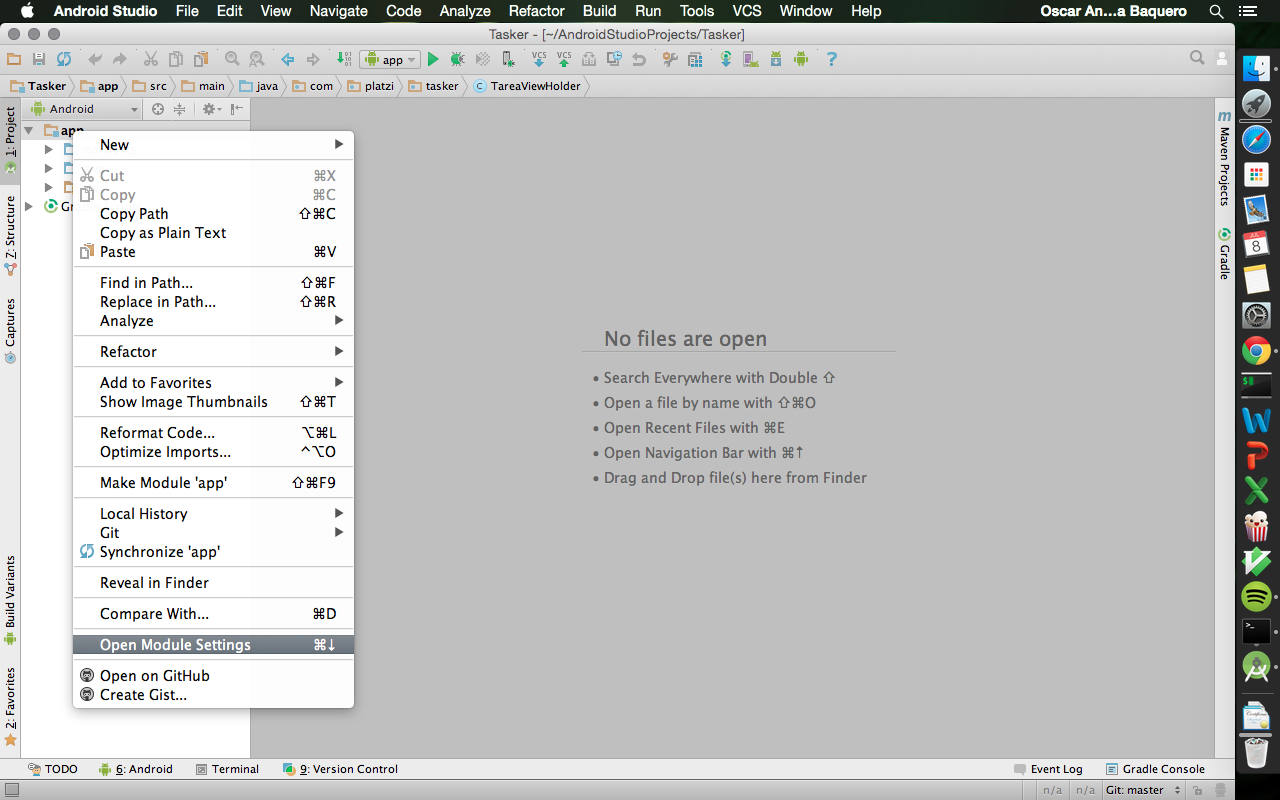Open the Analyze submenu

point(214,321)
